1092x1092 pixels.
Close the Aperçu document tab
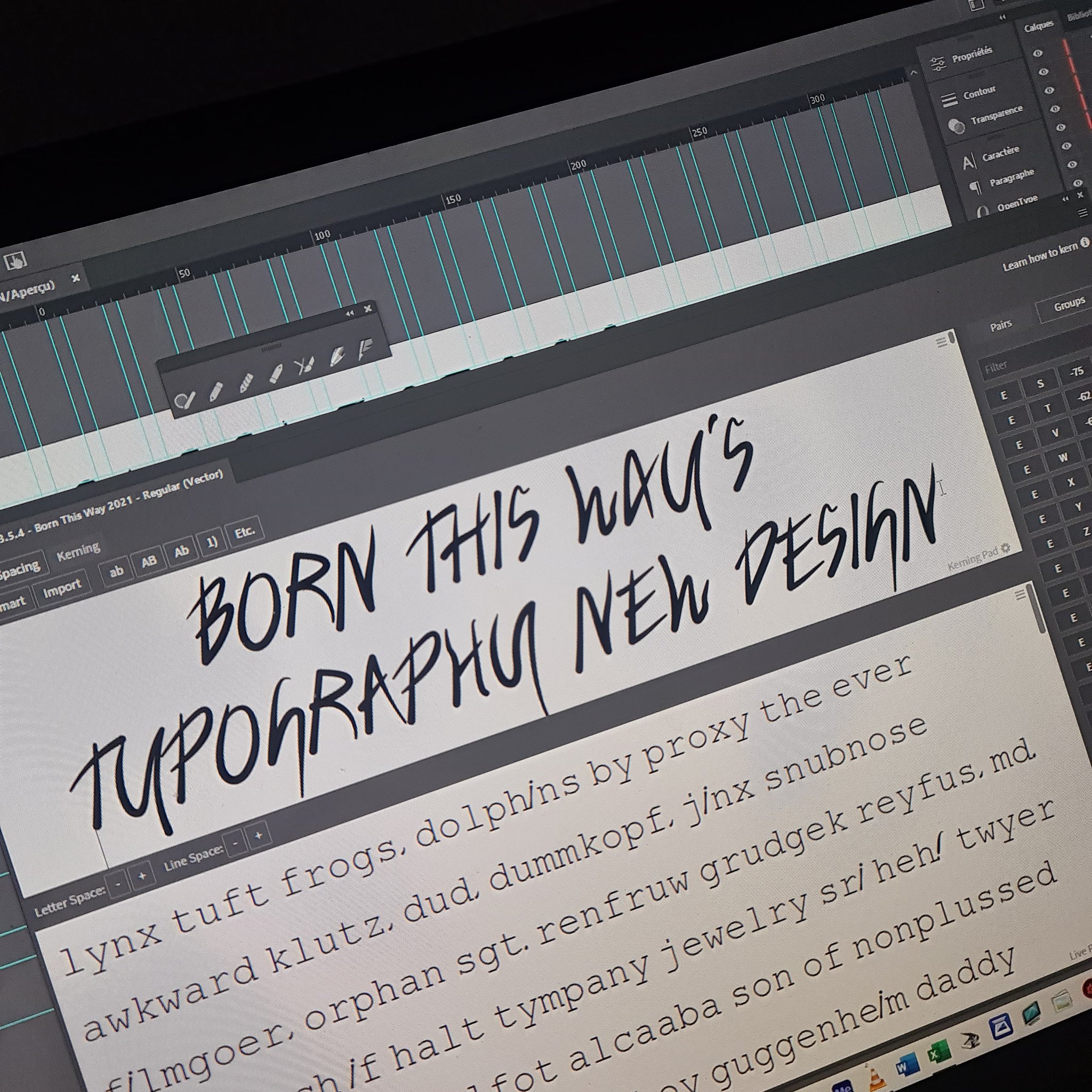(x=76, y=278)
